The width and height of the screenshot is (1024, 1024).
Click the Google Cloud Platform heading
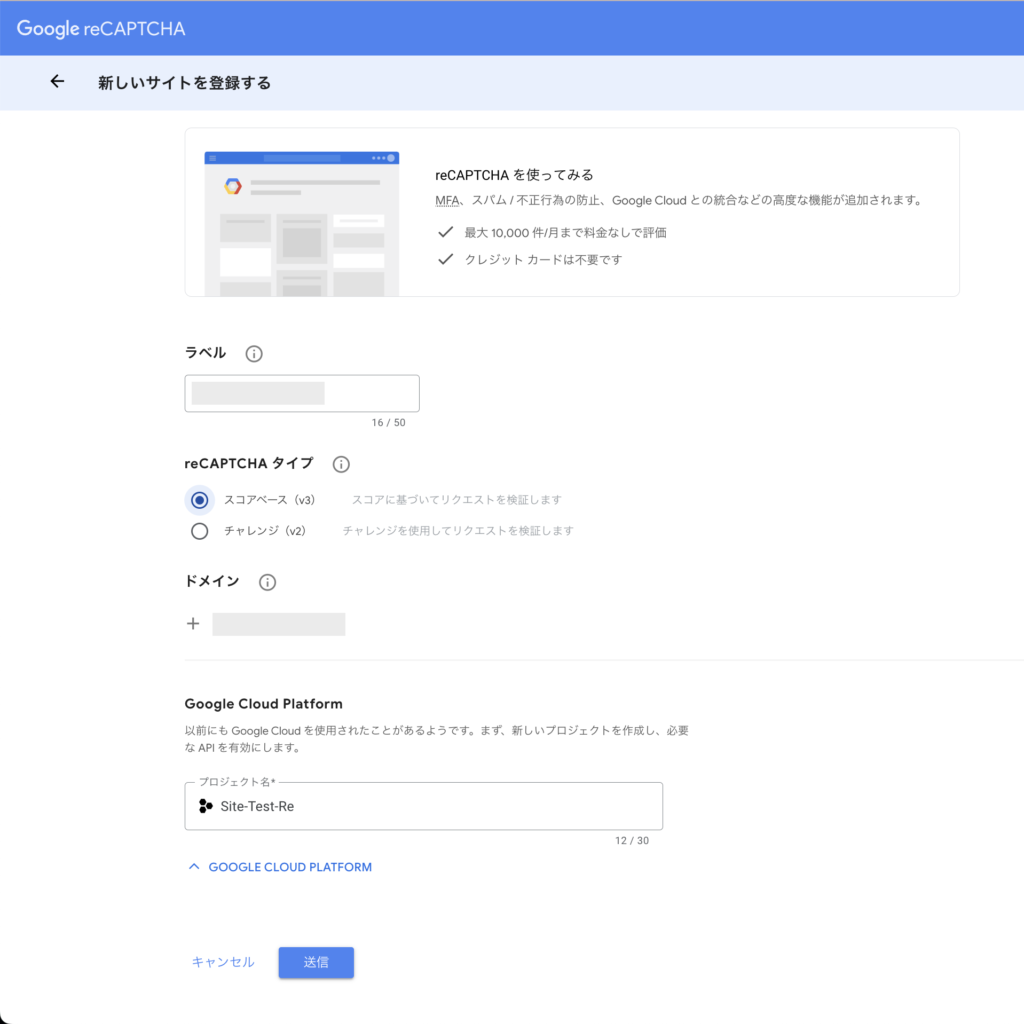pos(263,704)
